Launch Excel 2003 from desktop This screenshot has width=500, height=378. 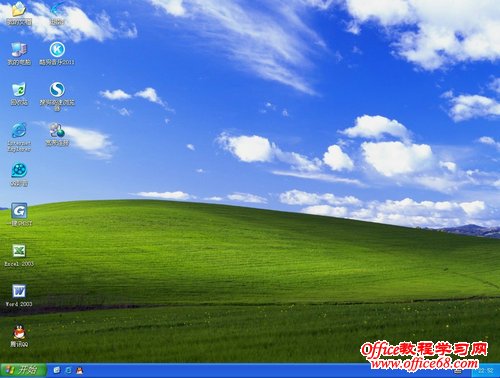click(19, 251)
